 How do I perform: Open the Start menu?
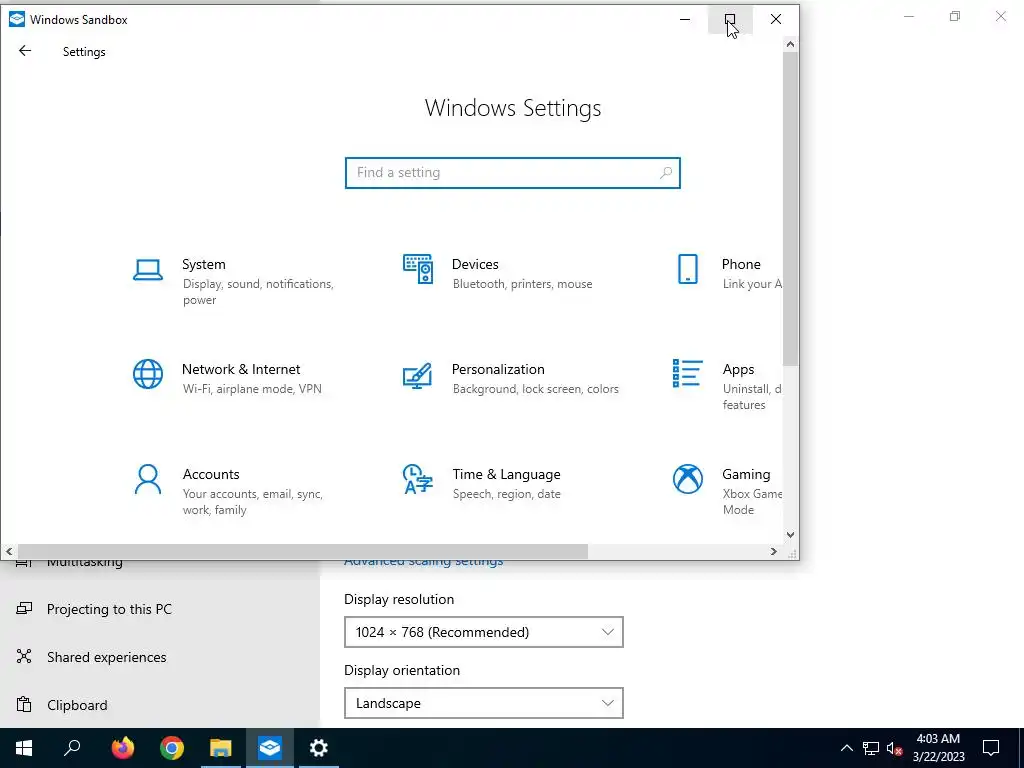point(24,748)
